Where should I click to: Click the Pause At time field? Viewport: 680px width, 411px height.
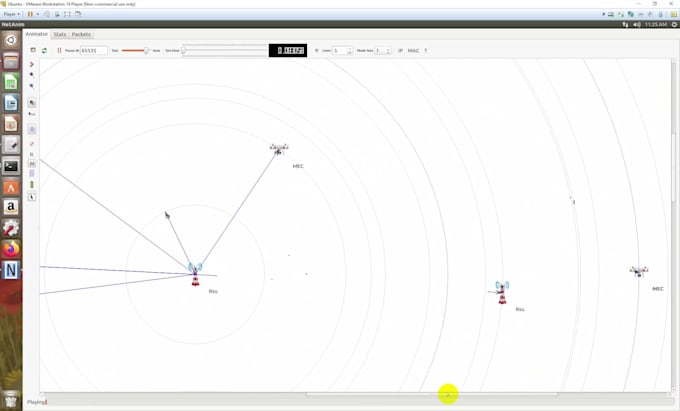point(94,51)
